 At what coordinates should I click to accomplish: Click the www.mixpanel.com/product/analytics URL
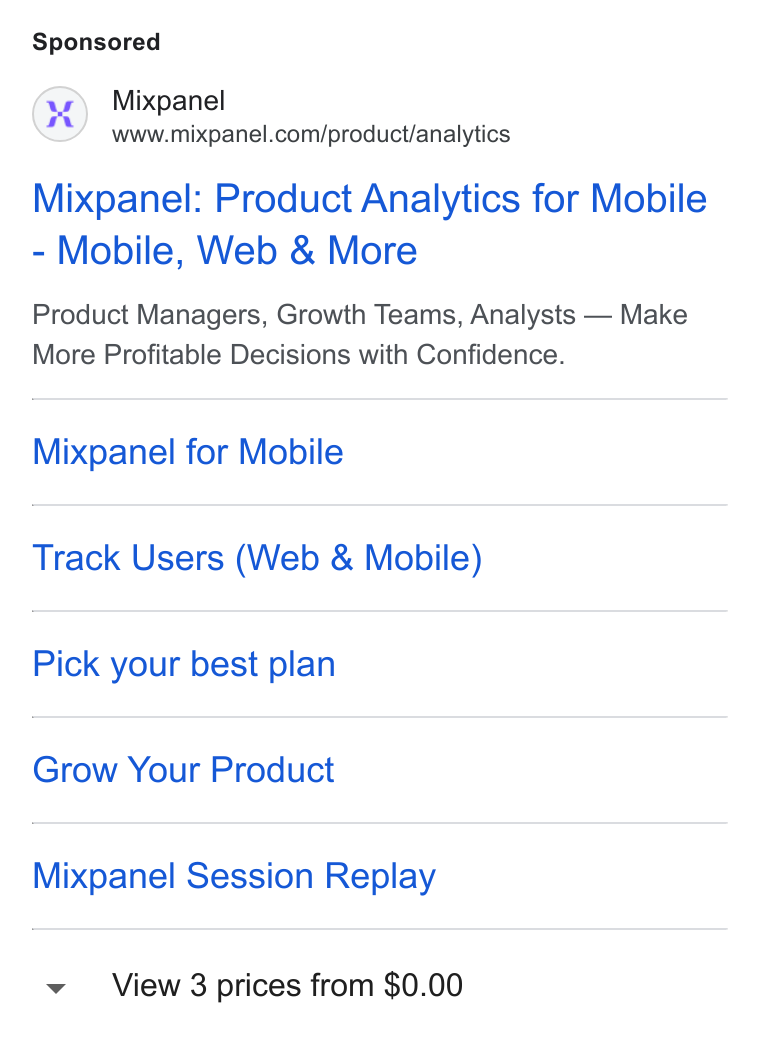[311, 134]
